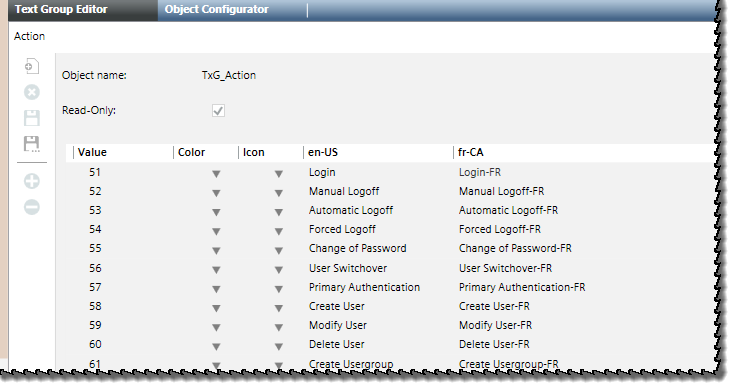Click the Add row plus icon
Viewport: 737px width, 391px height.
point(31,181)
